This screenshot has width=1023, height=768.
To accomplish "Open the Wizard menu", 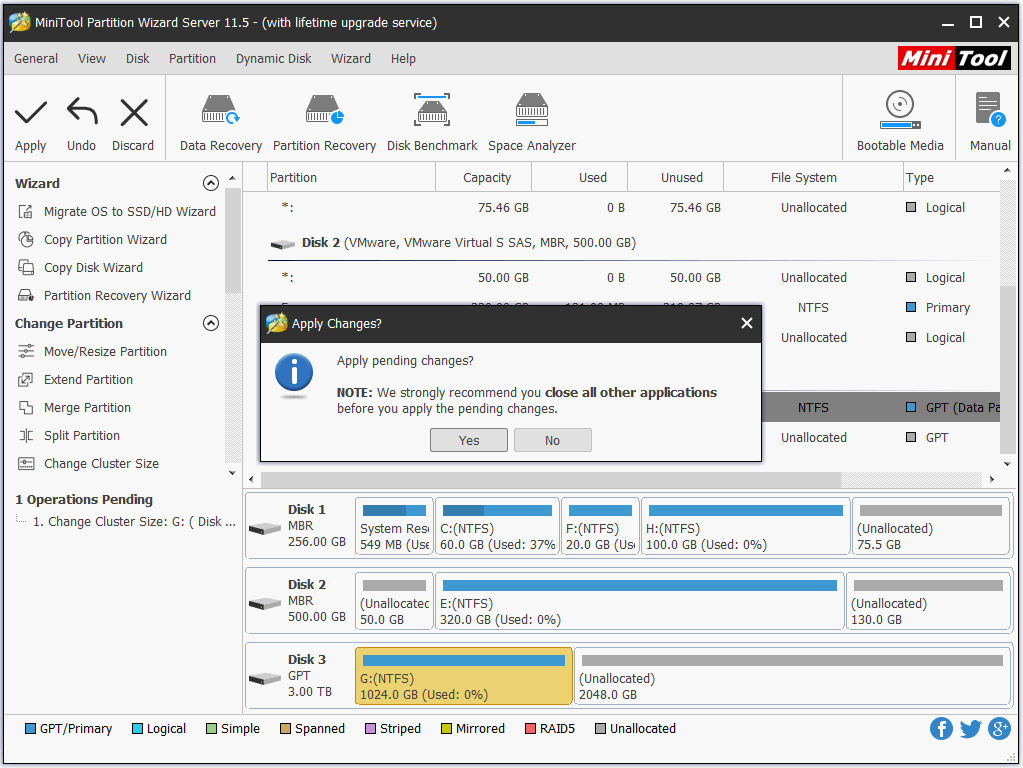I will (x=351, y=59).
